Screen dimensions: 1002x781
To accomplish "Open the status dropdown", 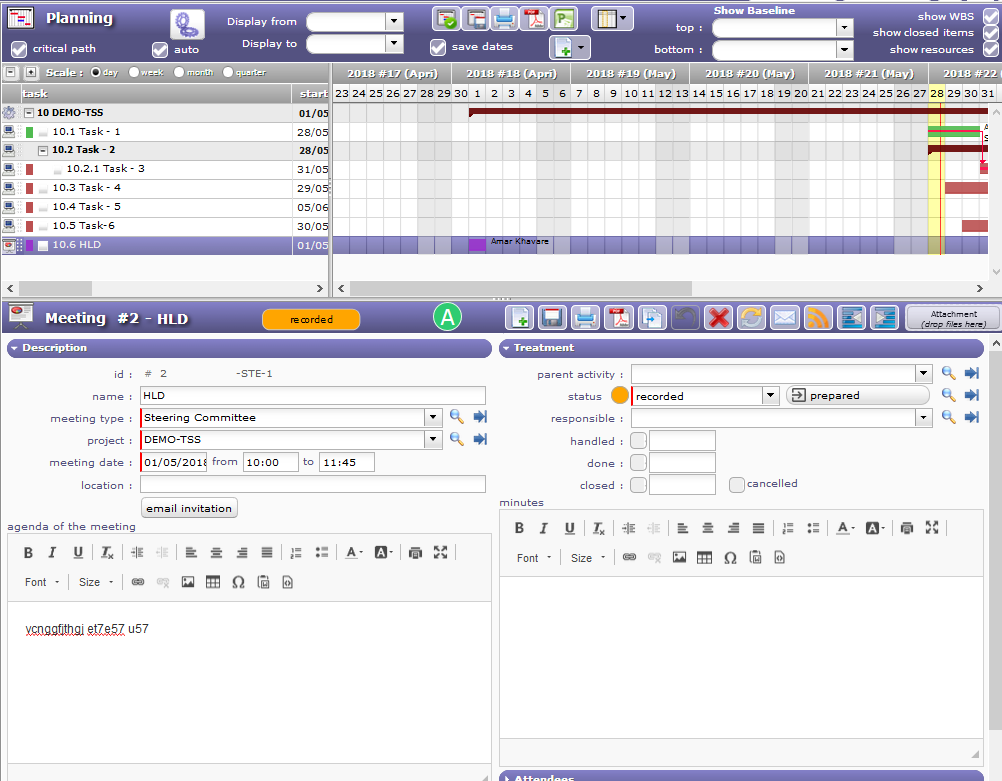I will tap(770, 396).
